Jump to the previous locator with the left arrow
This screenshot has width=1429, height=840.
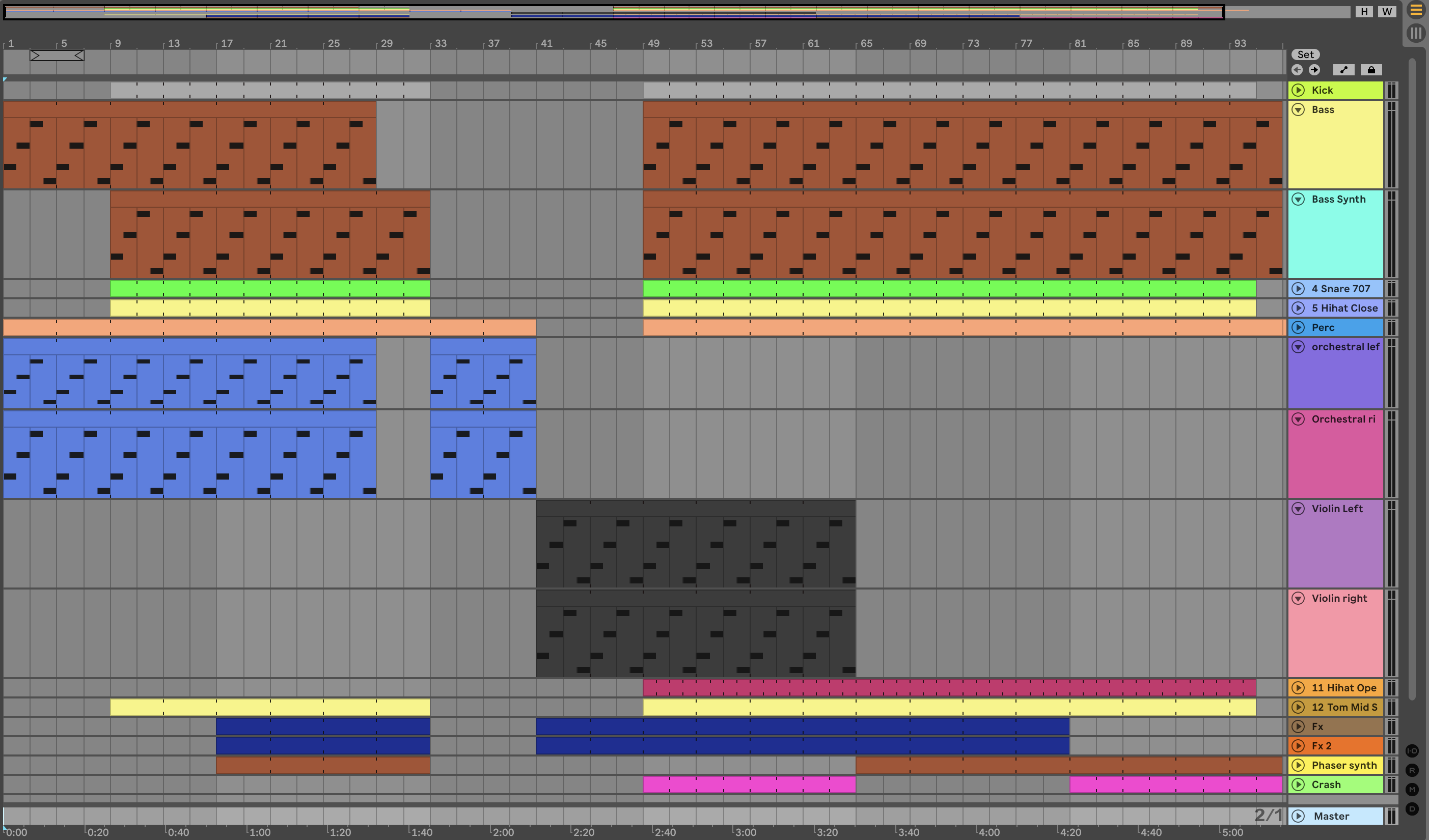pyautogui.click(x=1297, y=70)
